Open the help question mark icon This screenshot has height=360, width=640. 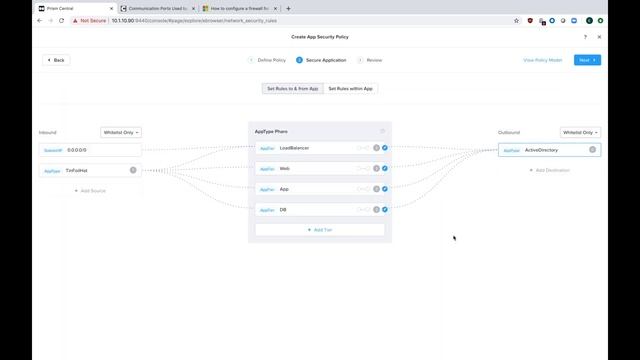point(585,37)
